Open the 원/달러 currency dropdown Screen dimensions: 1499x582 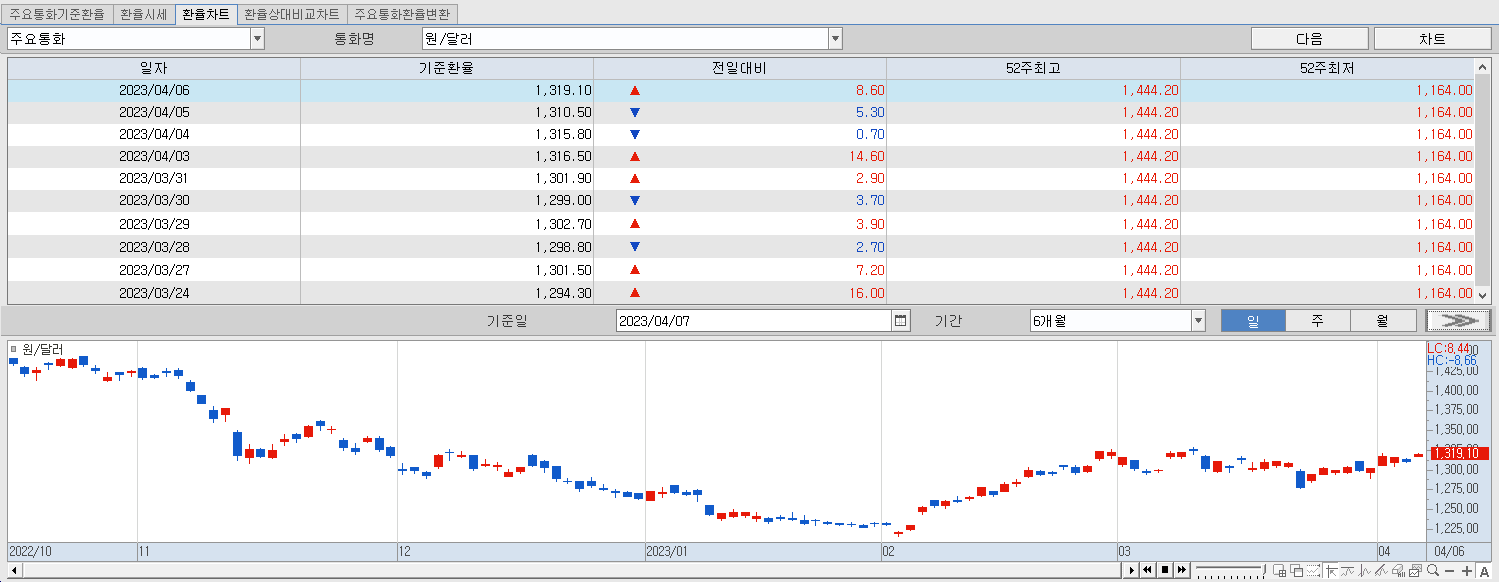click(835, 39)
